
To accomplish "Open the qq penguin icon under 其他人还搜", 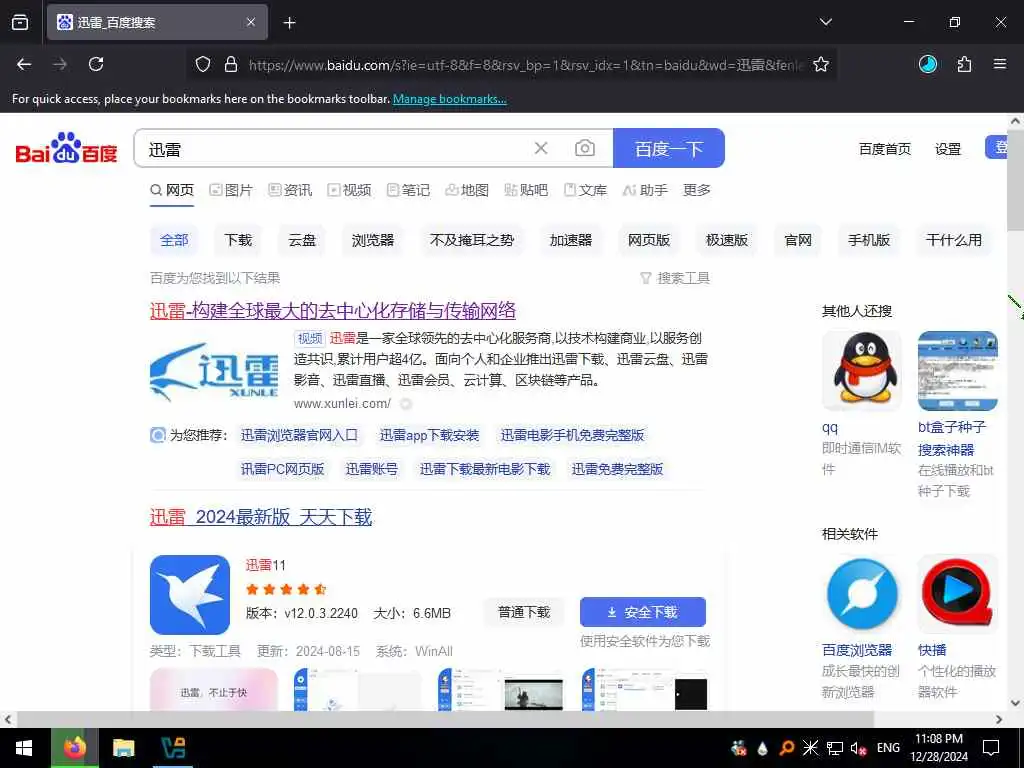I will tap(862, 370).
